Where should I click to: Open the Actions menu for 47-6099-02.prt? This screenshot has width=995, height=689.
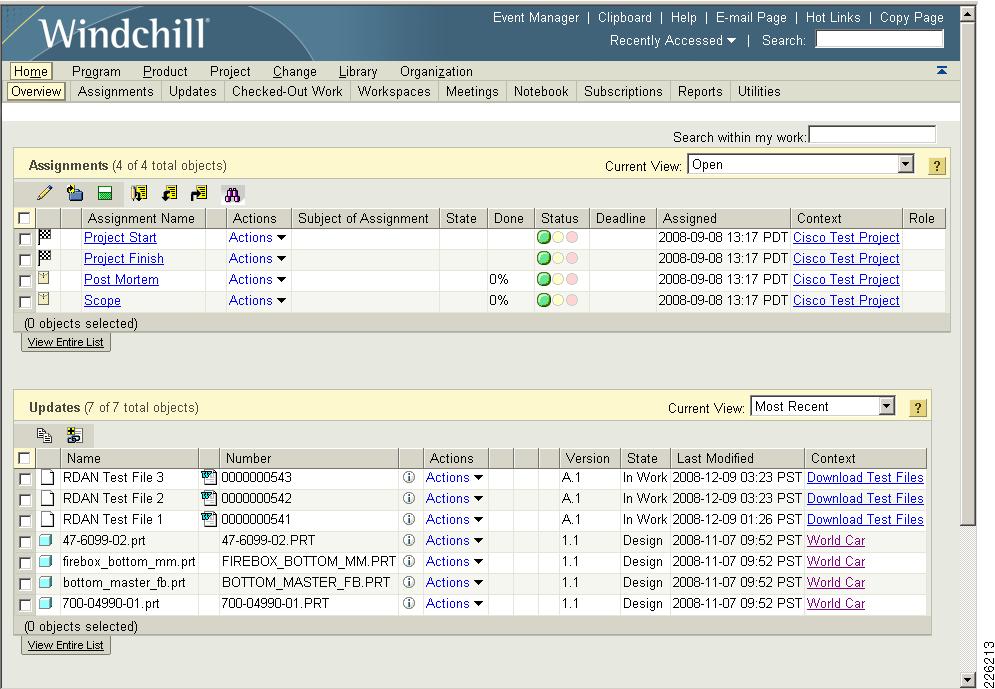[x=454, y=540]
